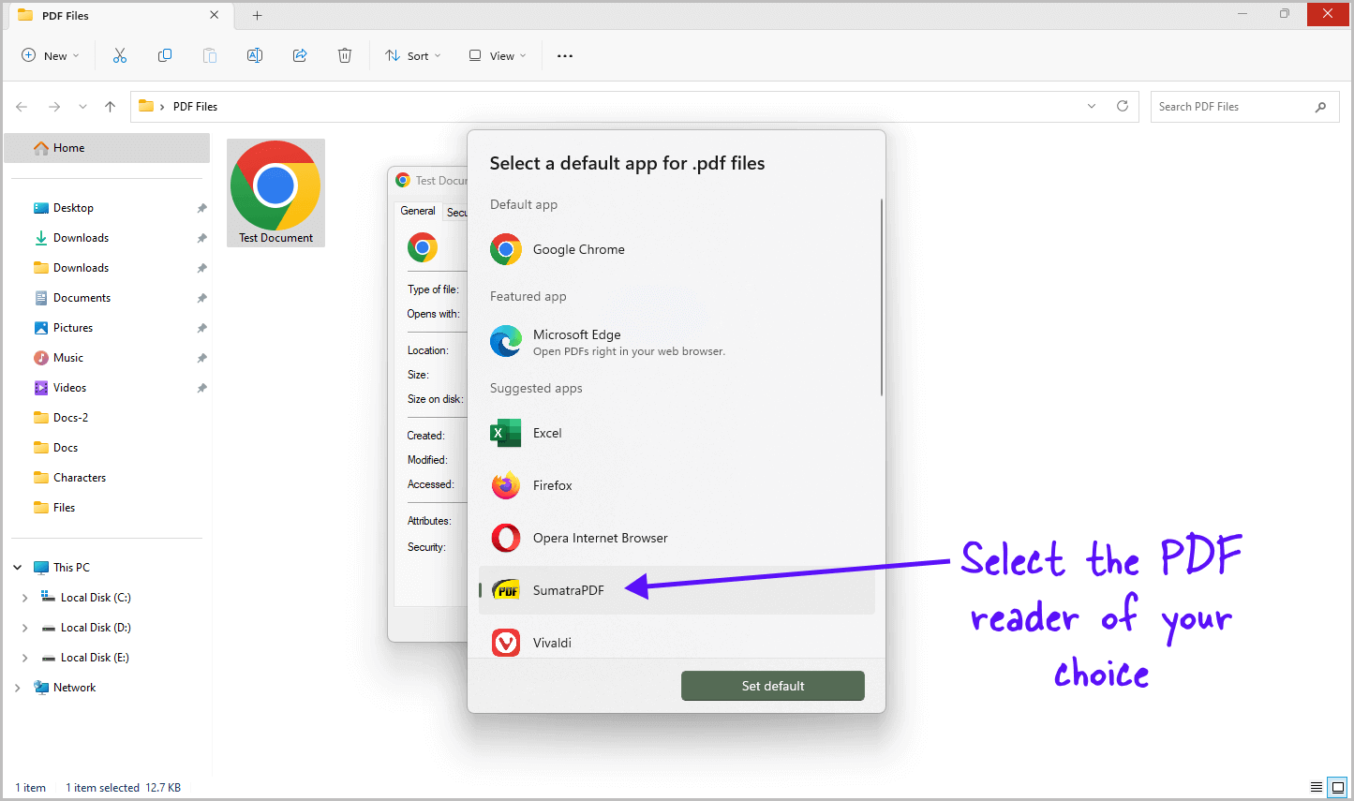Select Google Chrome as default app
Screen dimensions: 1354x801
[676, 249]
